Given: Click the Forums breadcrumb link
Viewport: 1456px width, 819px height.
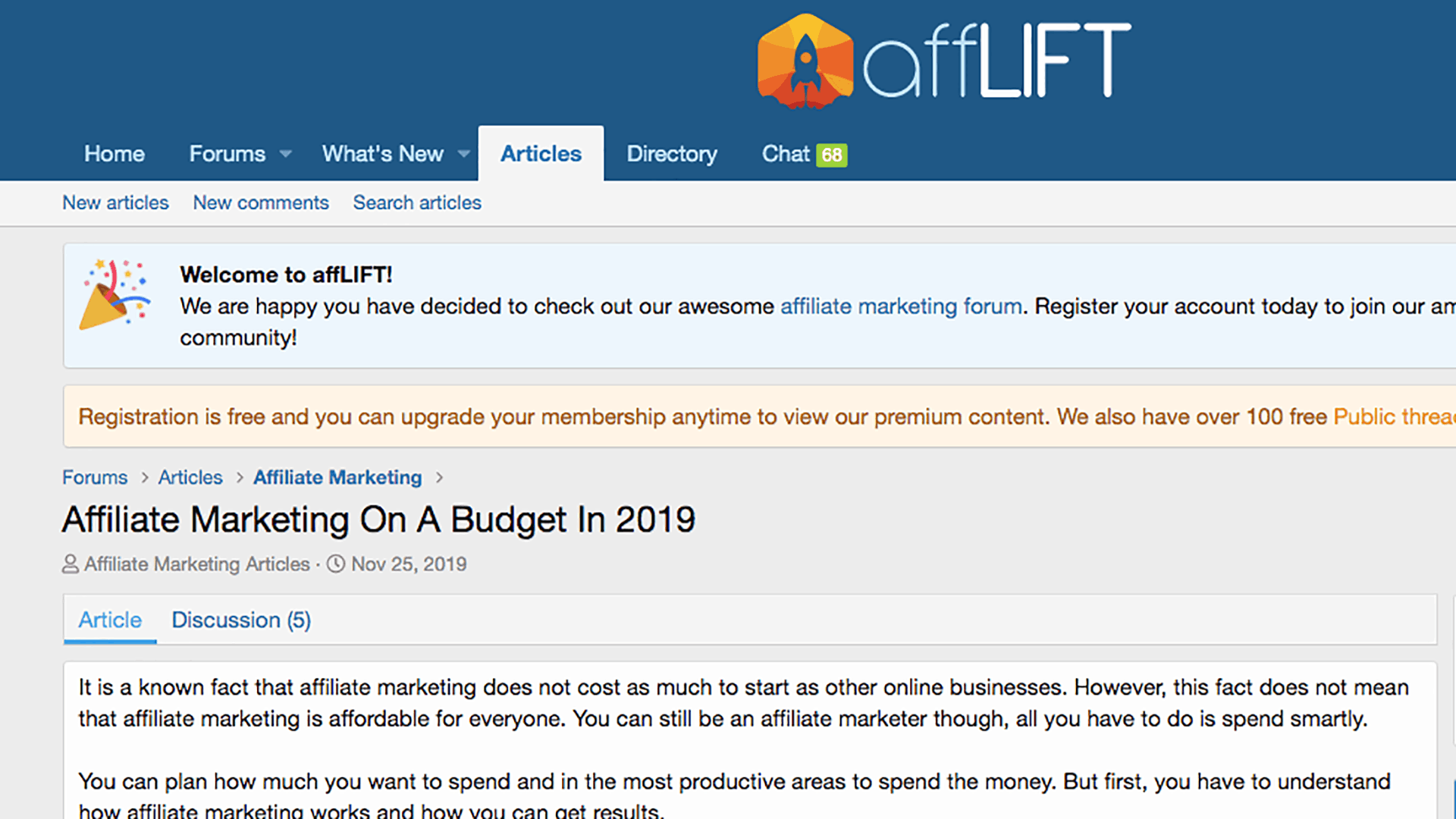Looking at the screenshot, I should [x=95, y=478].
